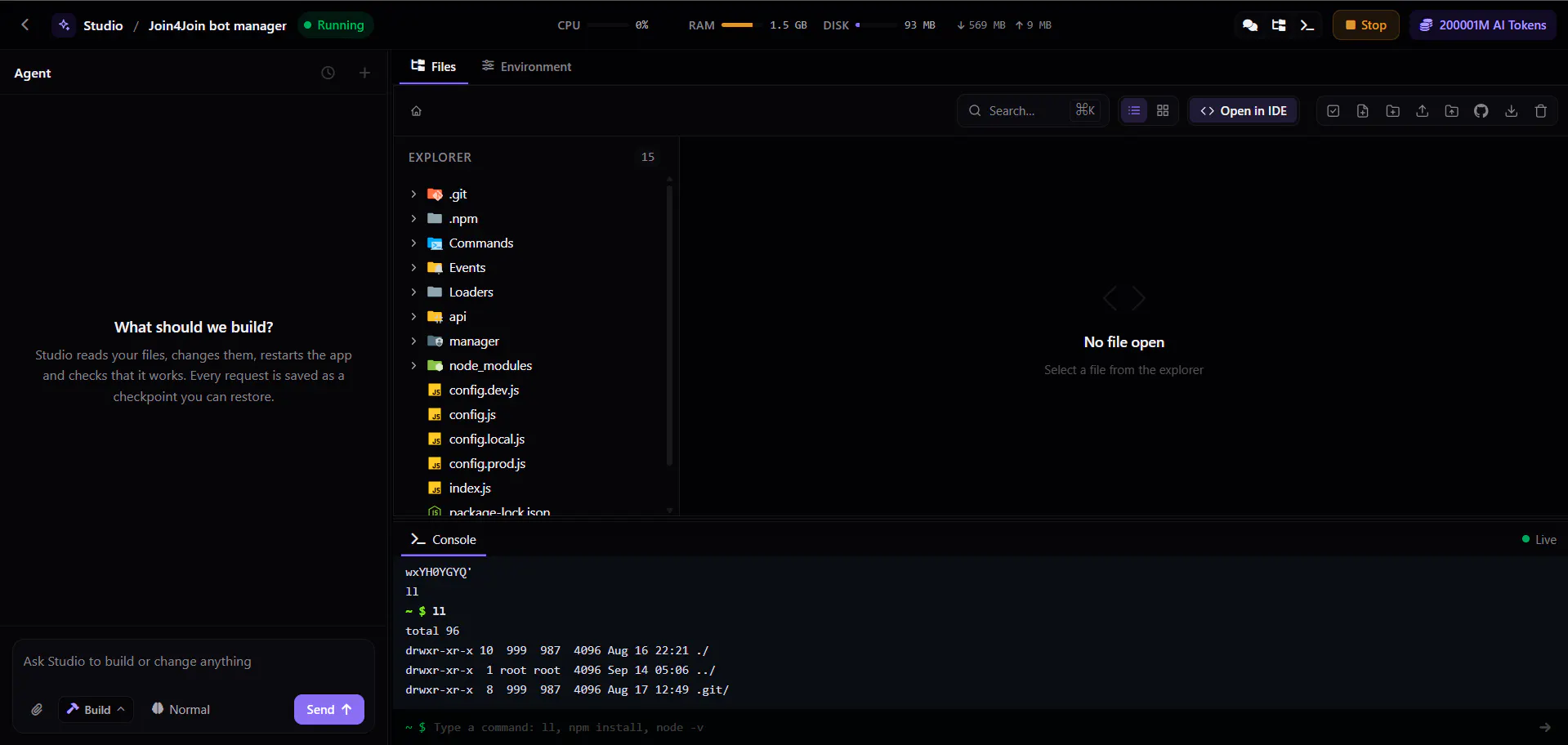1568x745 pixels.
Task: Open agent history clock icon
Action: (x=328, y=73)
